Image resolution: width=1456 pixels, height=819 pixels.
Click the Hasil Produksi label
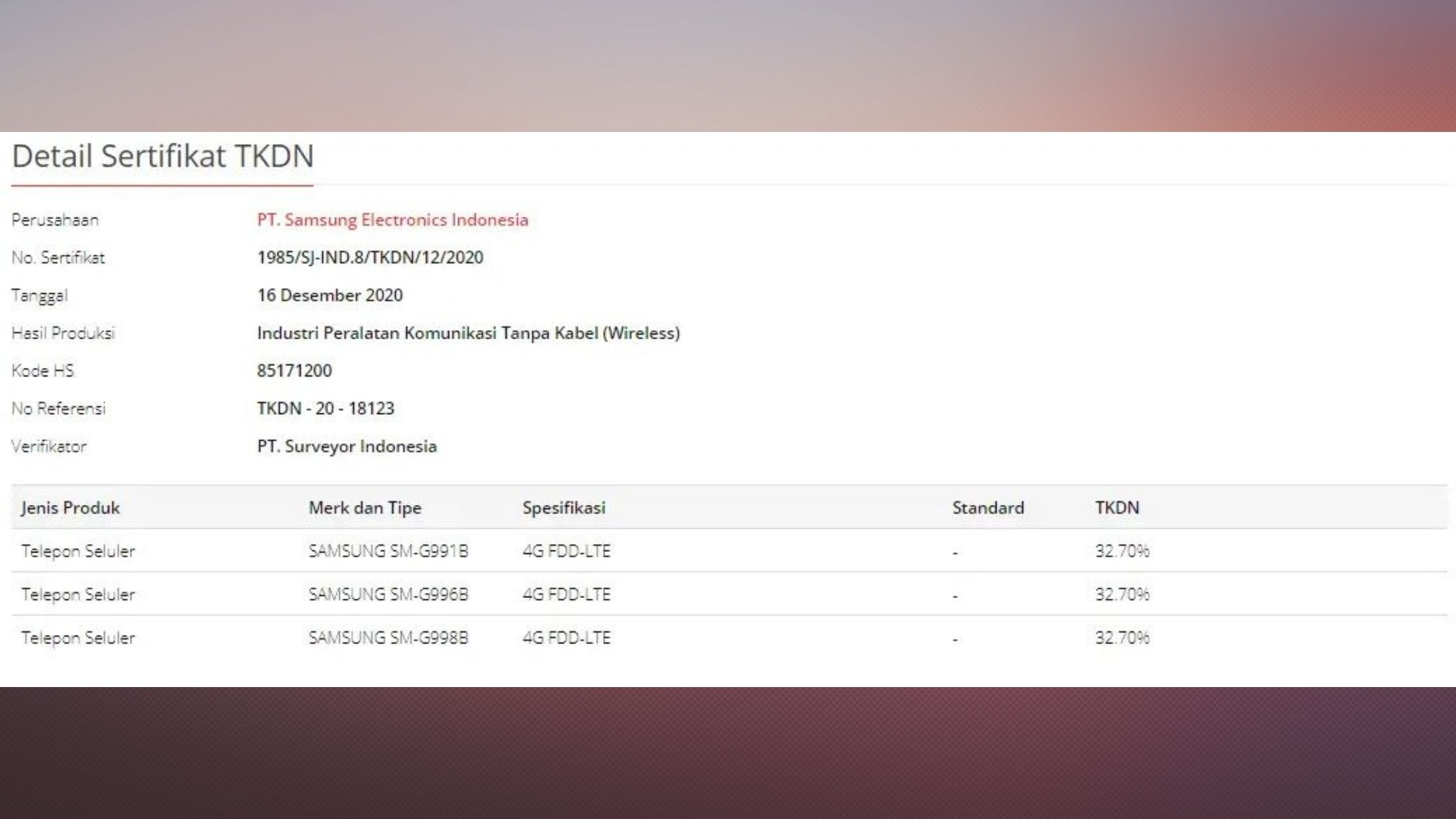coord(62,333)
